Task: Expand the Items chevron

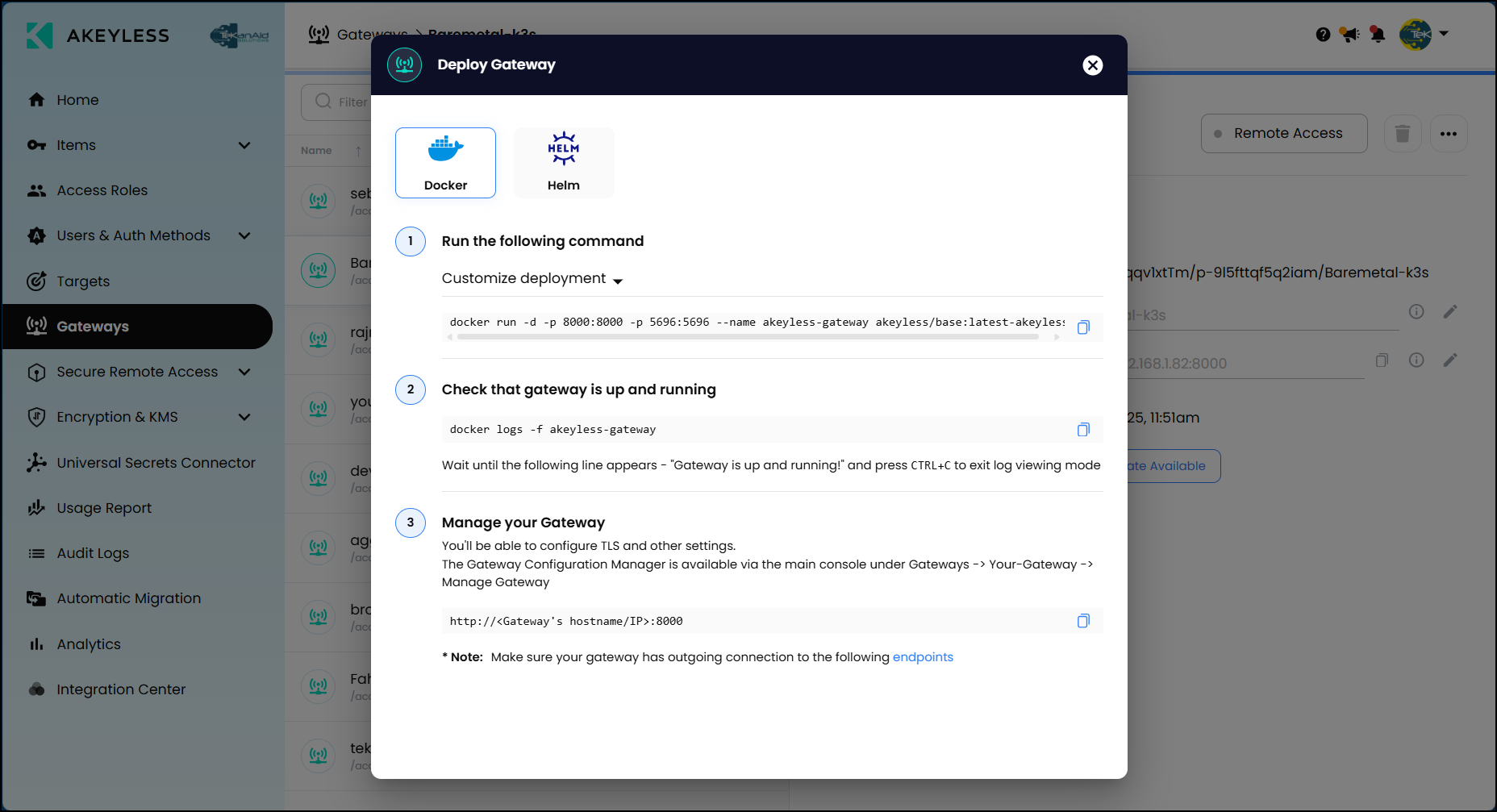Action: click(x=244, y=145)
